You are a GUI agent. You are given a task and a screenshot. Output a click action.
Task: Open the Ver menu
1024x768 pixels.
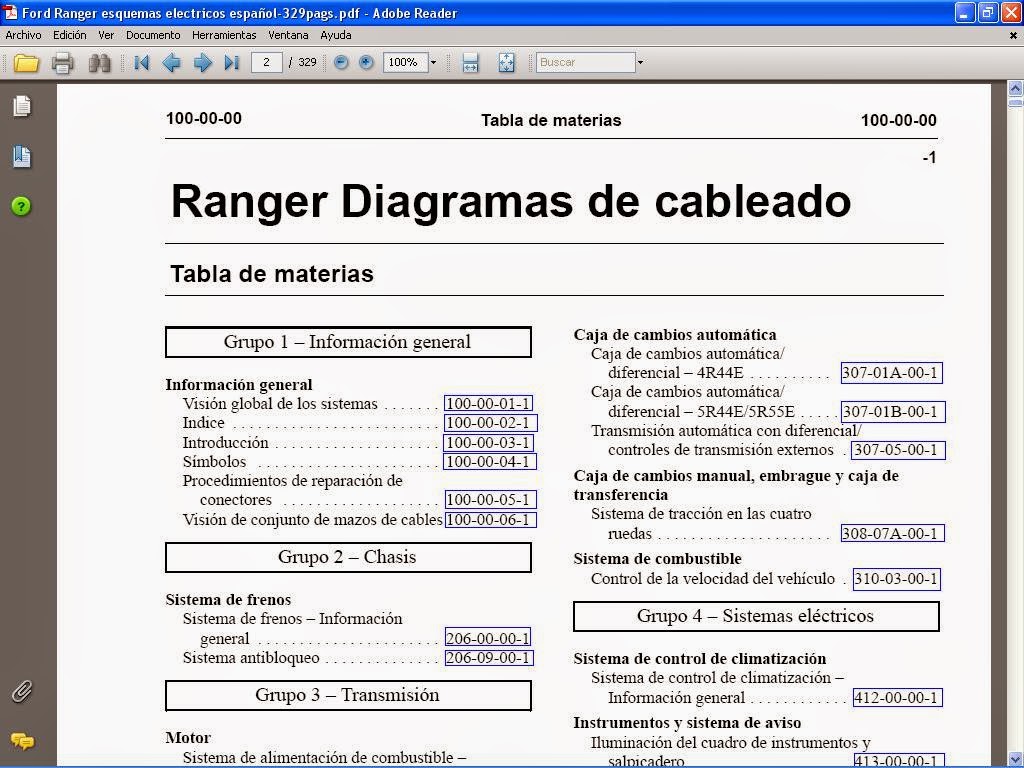[106, 35]
